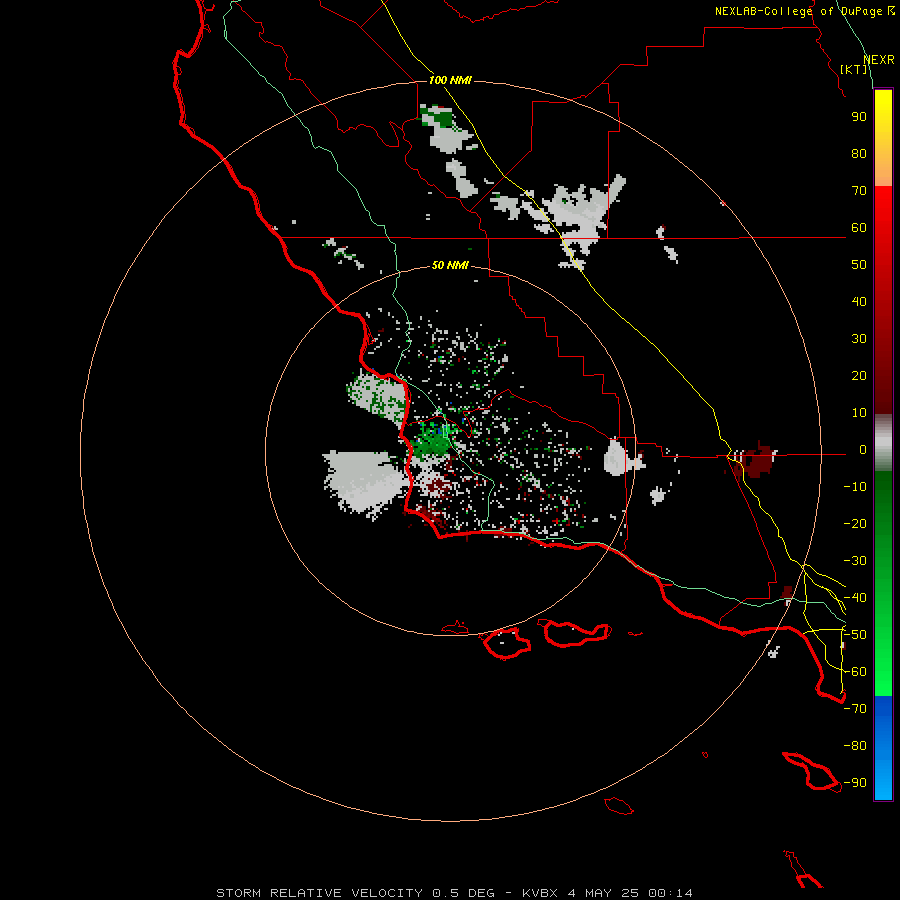Click the -80 value on the velocity scale

(x=855, y=746)
